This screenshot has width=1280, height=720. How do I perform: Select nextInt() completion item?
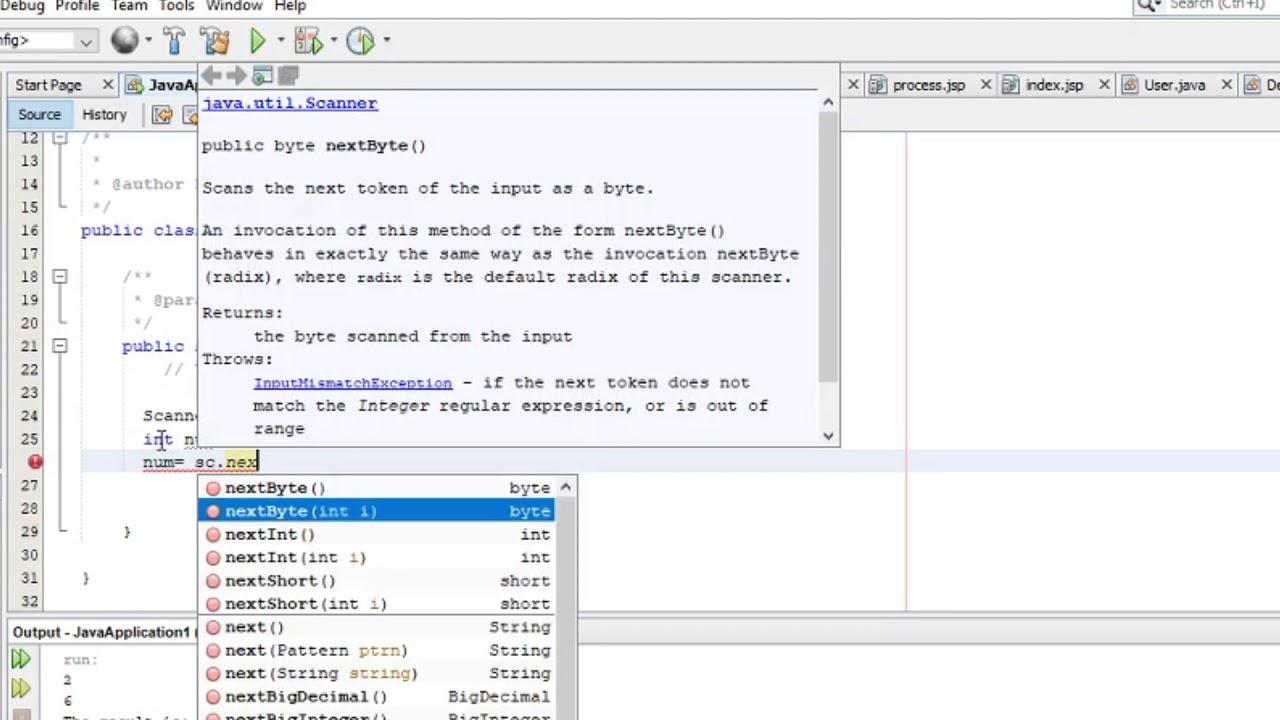point(377,534)
